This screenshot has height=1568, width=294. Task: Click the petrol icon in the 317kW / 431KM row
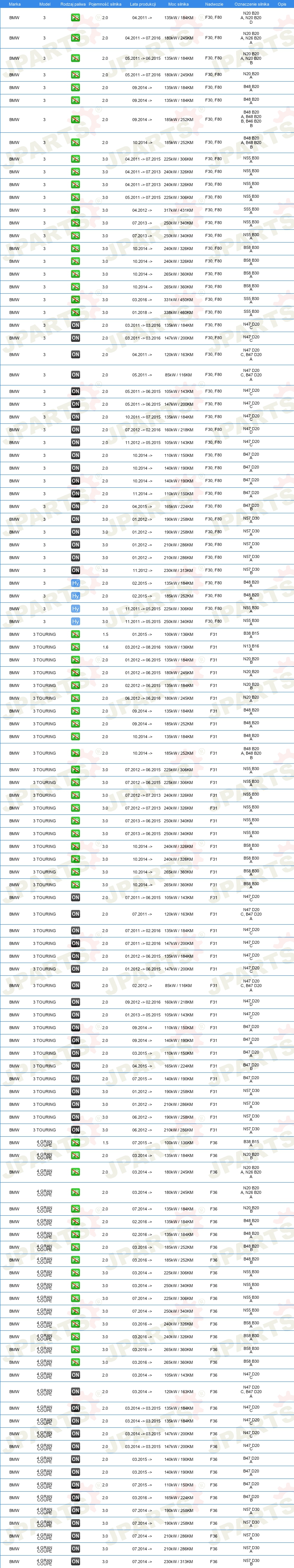click(x=76, y=210)
